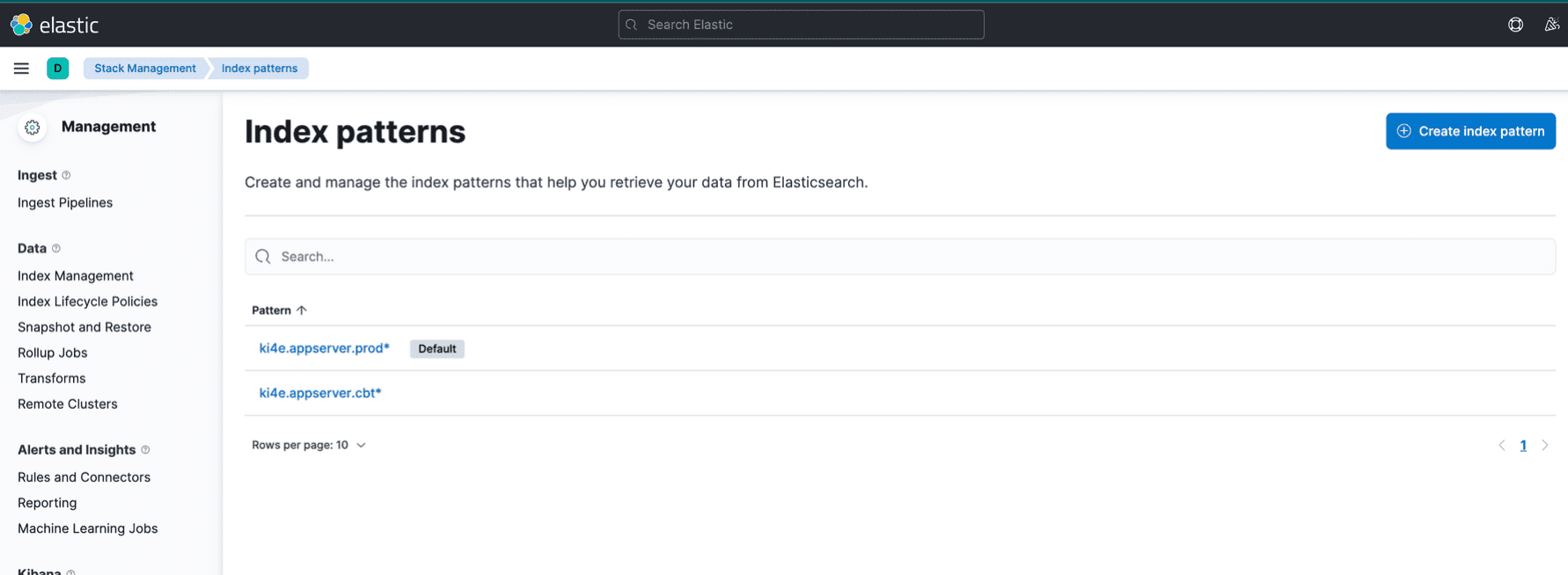The height and width of the screenshot is (575, 1568).
Task: Open the help menu icon
Action: pyautogui.click(x=1515, y=25)
